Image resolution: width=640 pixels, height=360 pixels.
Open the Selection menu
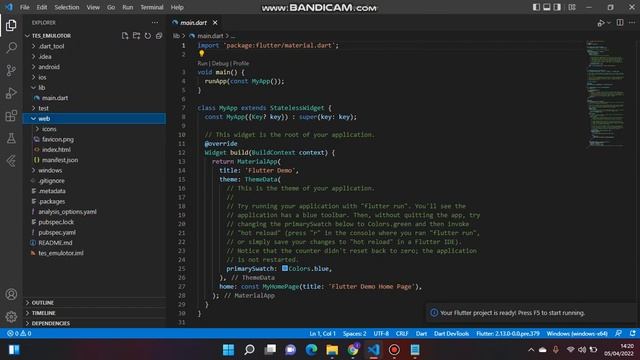(67, 7)
